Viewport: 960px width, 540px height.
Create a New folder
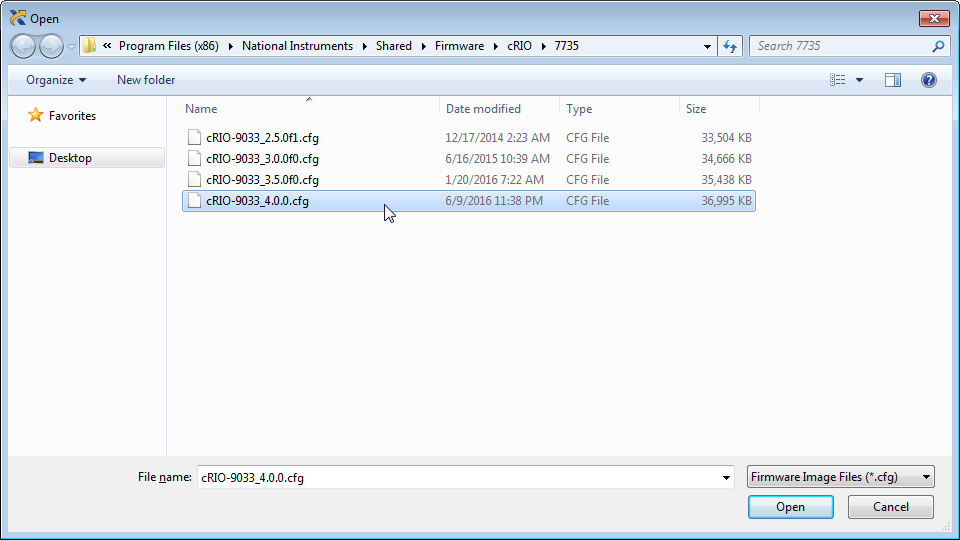[146, 80]
